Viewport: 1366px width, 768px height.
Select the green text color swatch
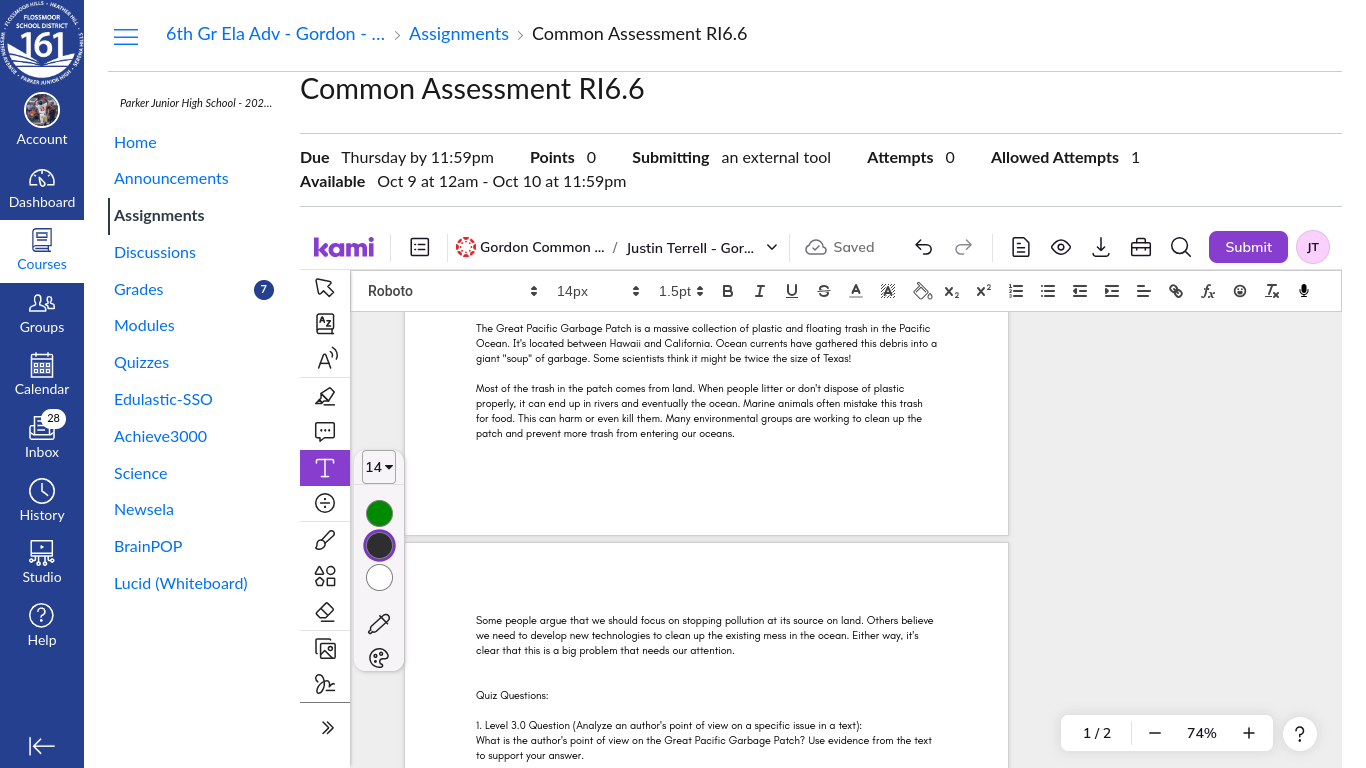379,513
